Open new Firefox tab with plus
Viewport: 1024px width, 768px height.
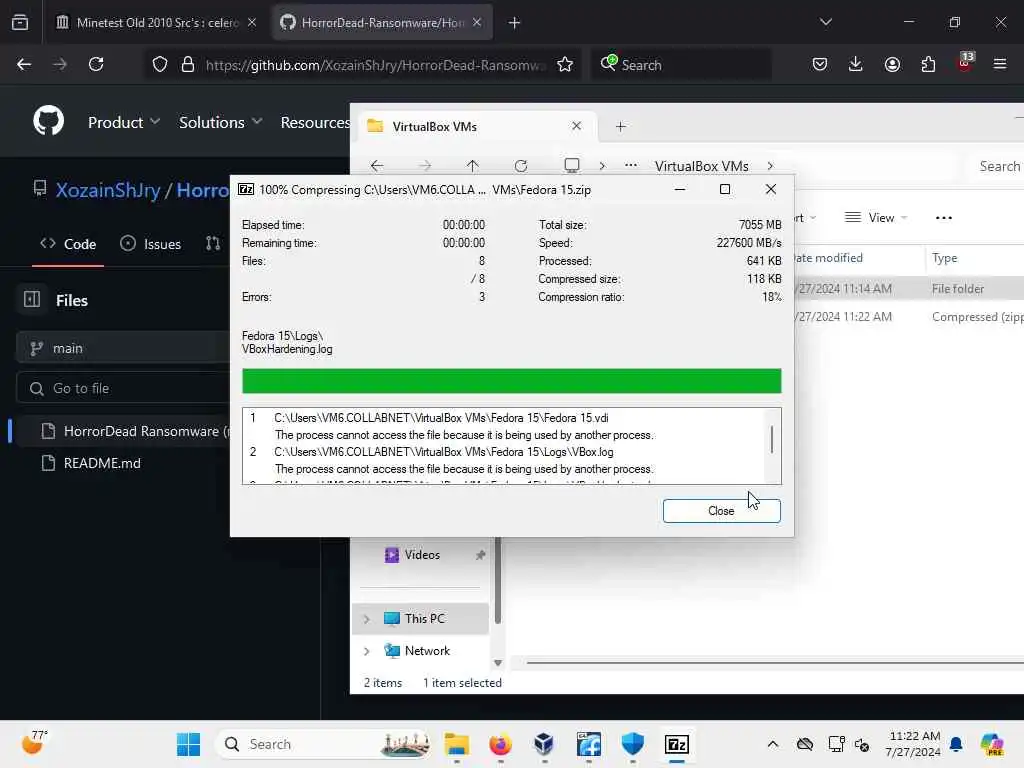(x=515, y=23)
